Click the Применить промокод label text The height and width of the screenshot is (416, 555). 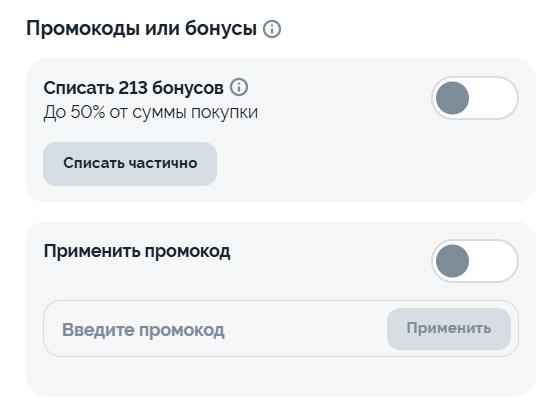click(137, 251)
